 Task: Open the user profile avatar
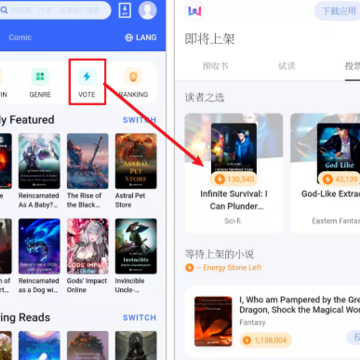coord(147,10)
